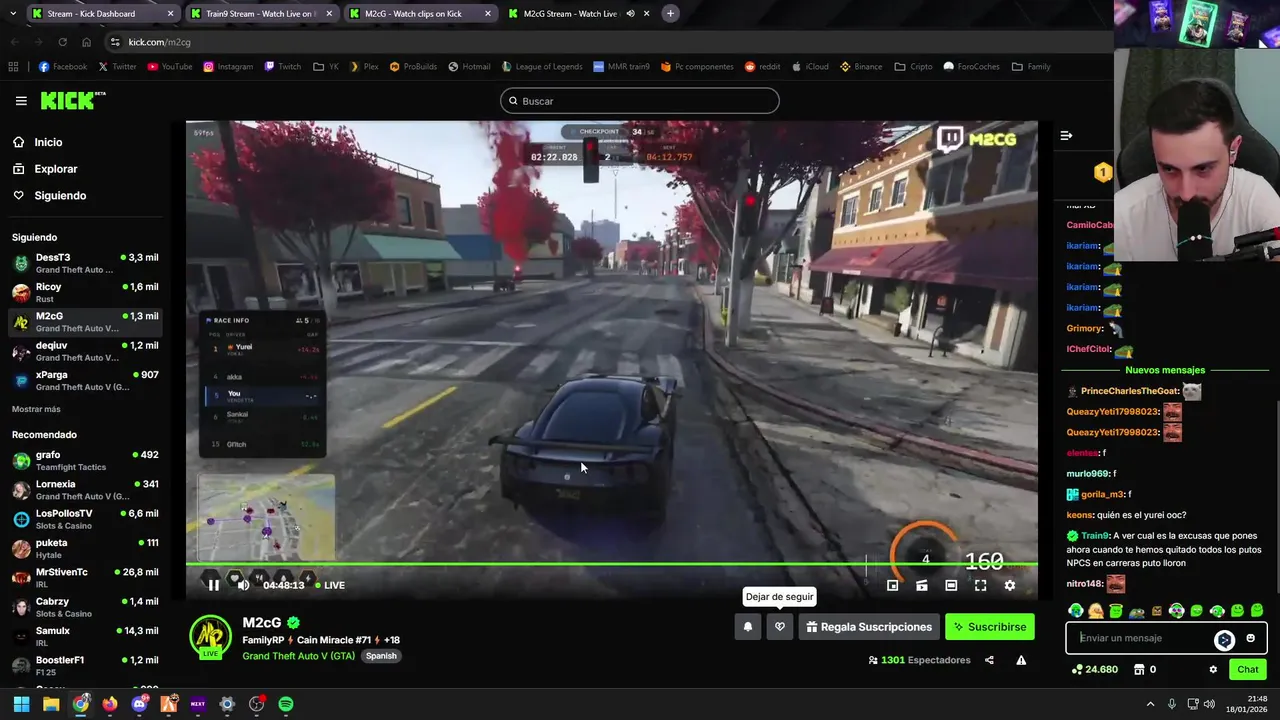
Task: Click the Spanish language tag
Action: (x=381, y=656)
